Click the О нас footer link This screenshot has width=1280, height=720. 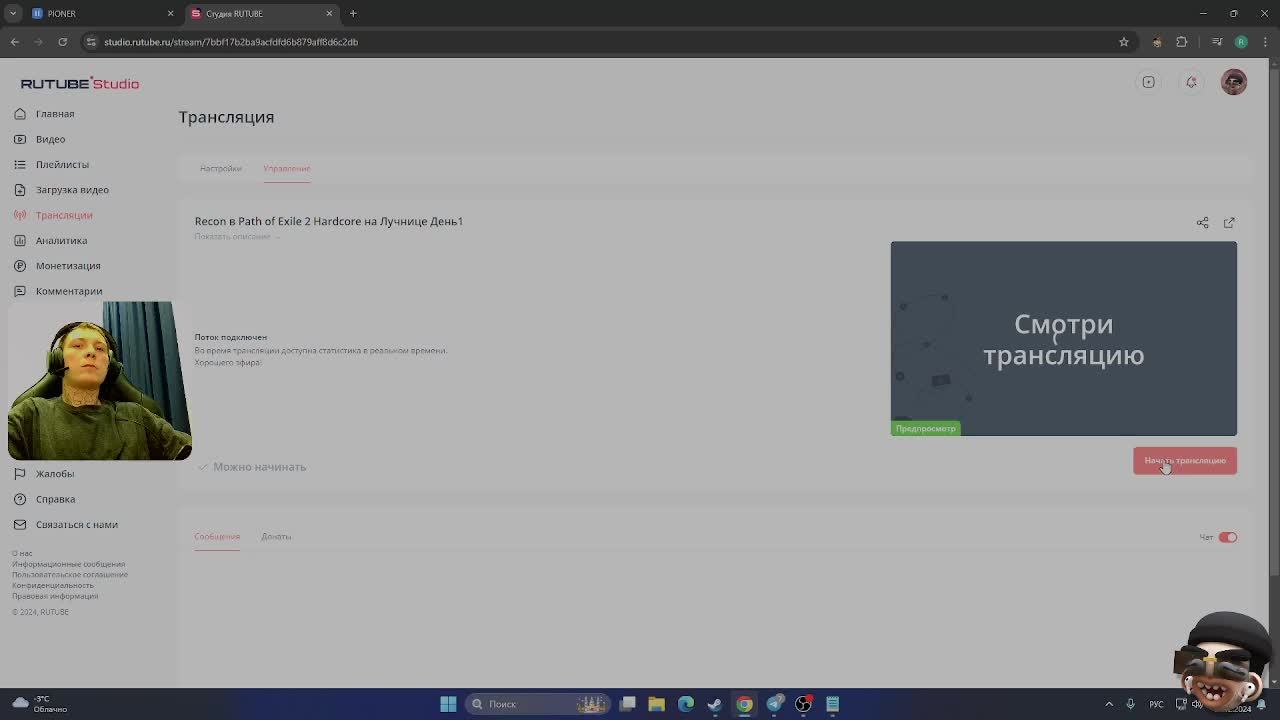(x=22, y=553)
